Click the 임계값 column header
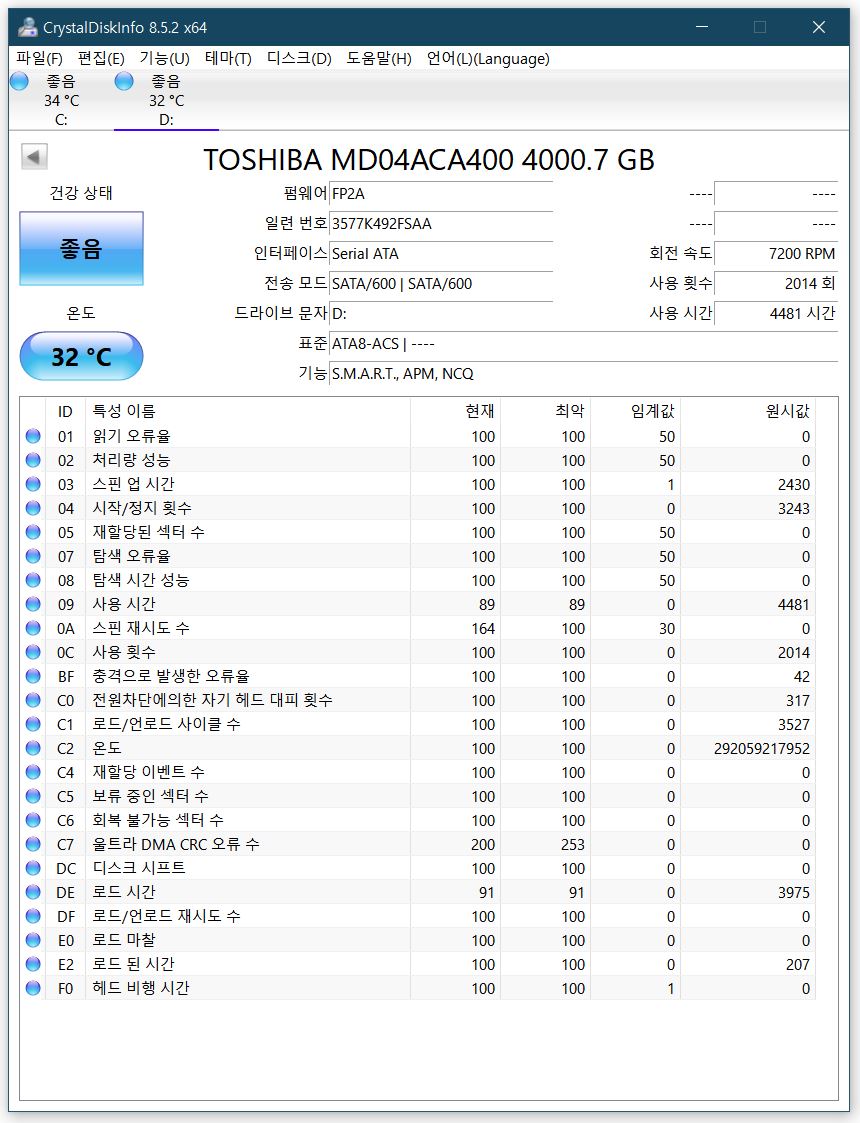860x1123 pixels. [635, 411]
